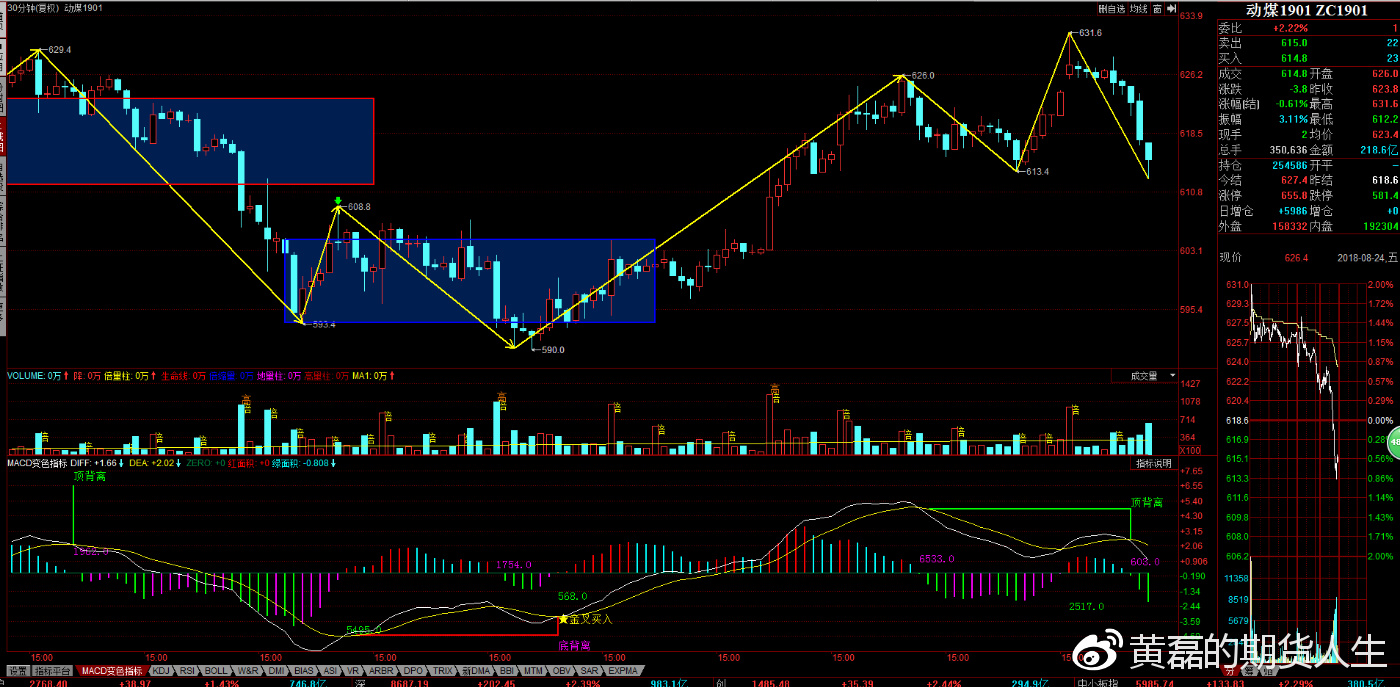
Task: Switch to the EXPMA indicator tab
Action: tap(623, 670)
